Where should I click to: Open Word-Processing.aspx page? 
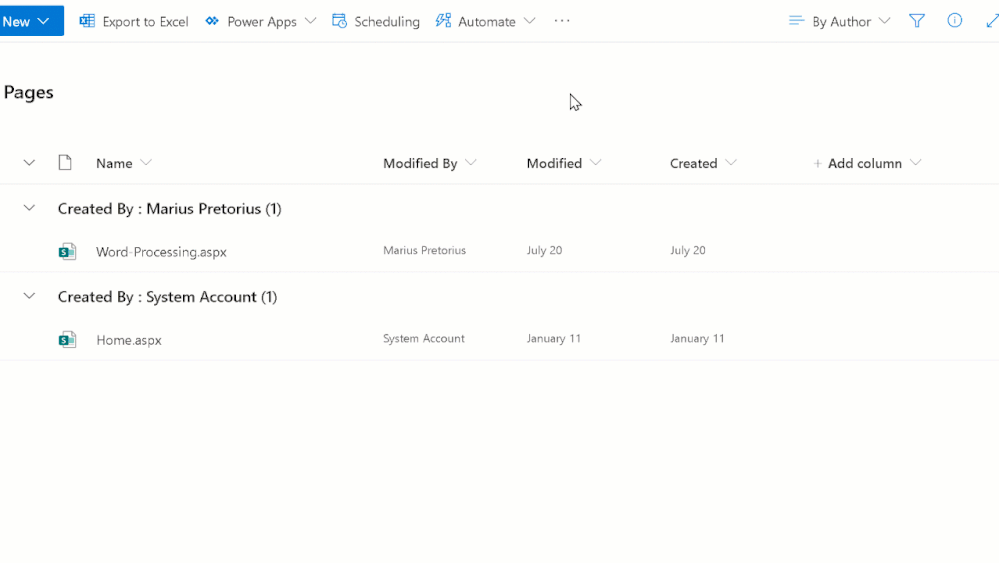coord(161,252)
